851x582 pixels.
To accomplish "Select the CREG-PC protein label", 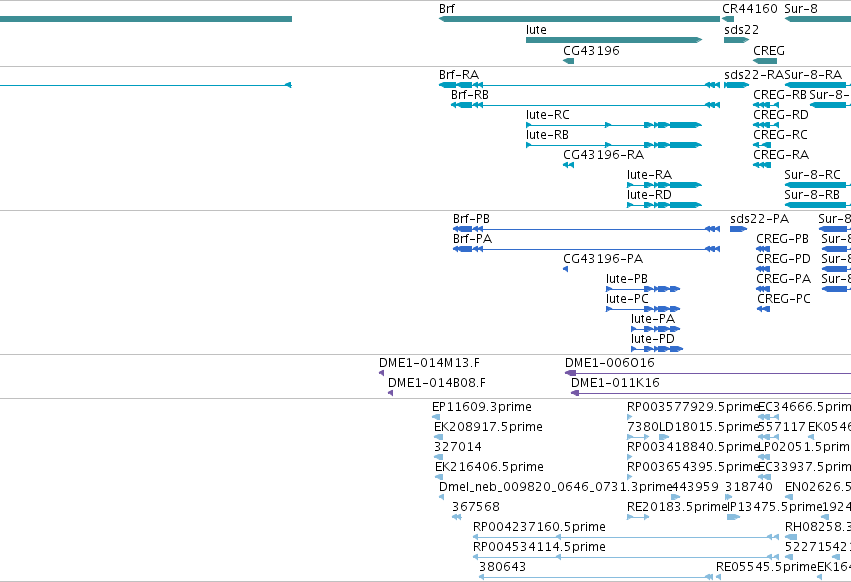I will point(783,299).
